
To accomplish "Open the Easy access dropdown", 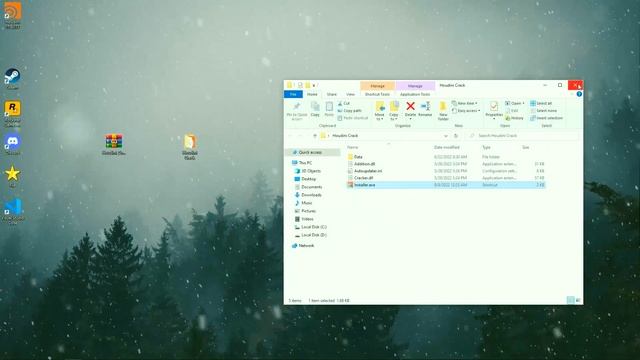I will click(466, 111).
